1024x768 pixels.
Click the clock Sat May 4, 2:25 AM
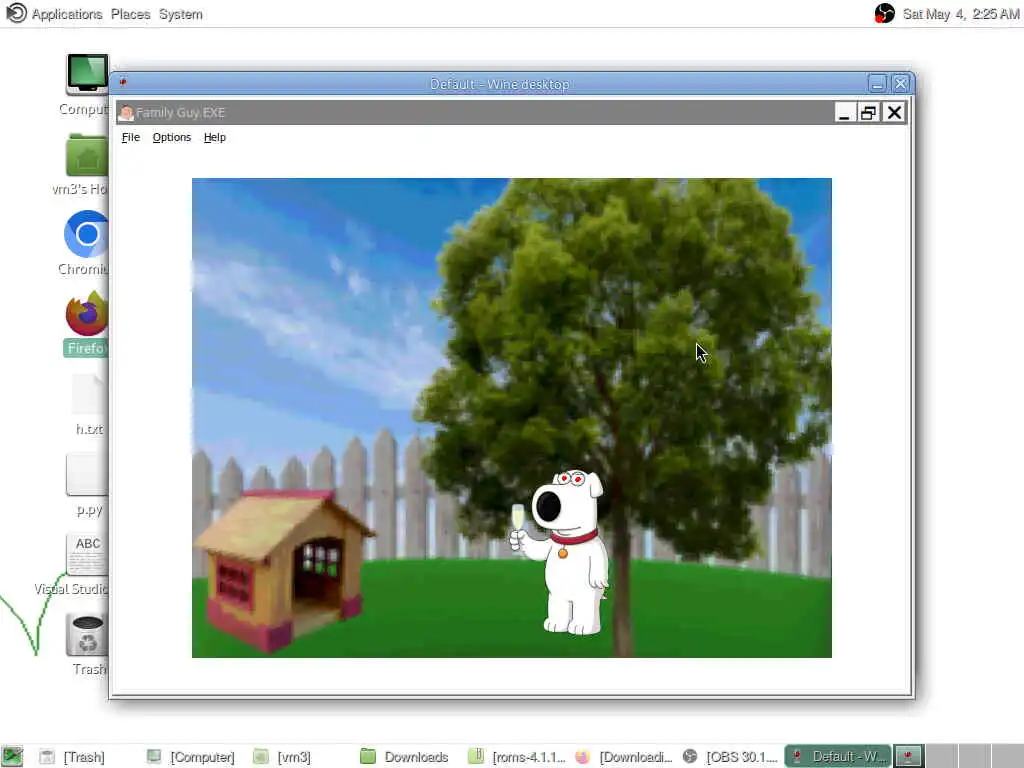point(960,14)
